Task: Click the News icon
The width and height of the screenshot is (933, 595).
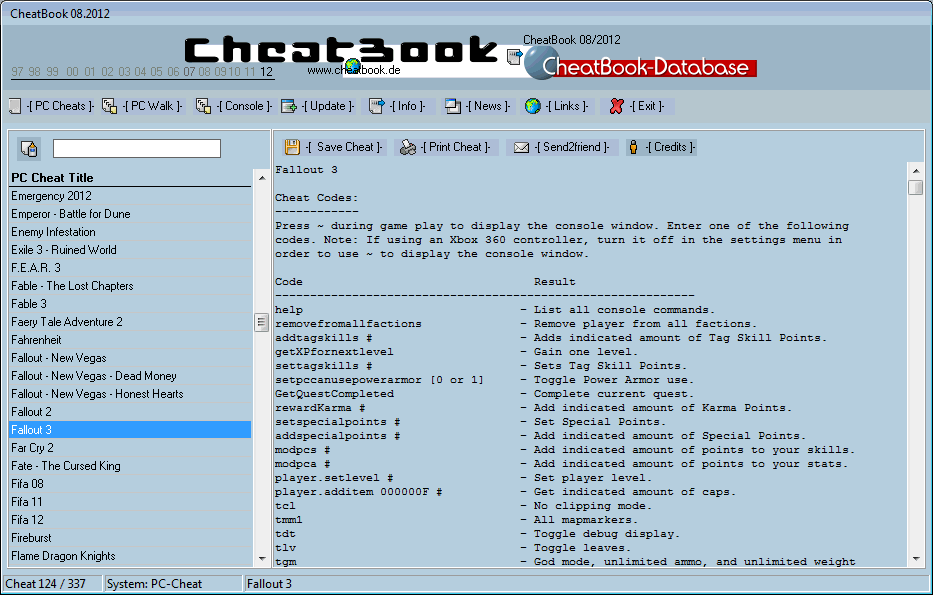Action: [453, 107]
